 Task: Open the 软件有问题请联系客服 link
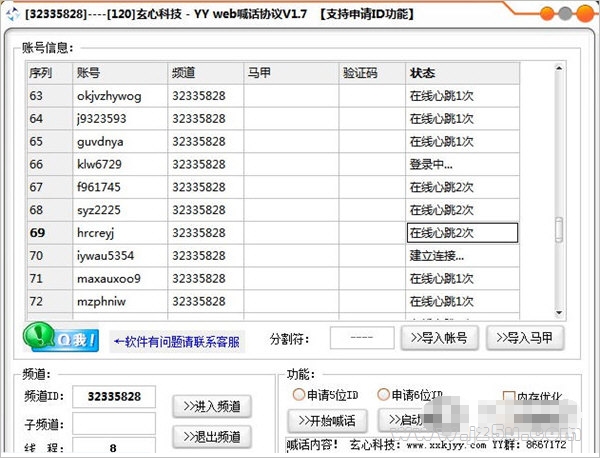pyautogui.click(x=177, y=341)
